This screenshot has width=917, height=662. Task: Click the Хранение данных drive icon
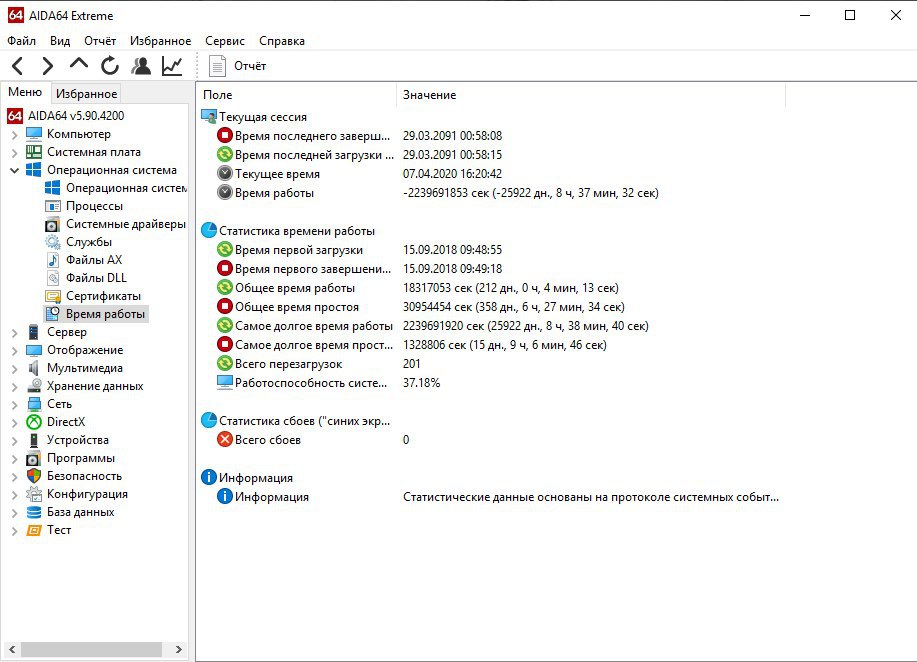click(34, 386)
